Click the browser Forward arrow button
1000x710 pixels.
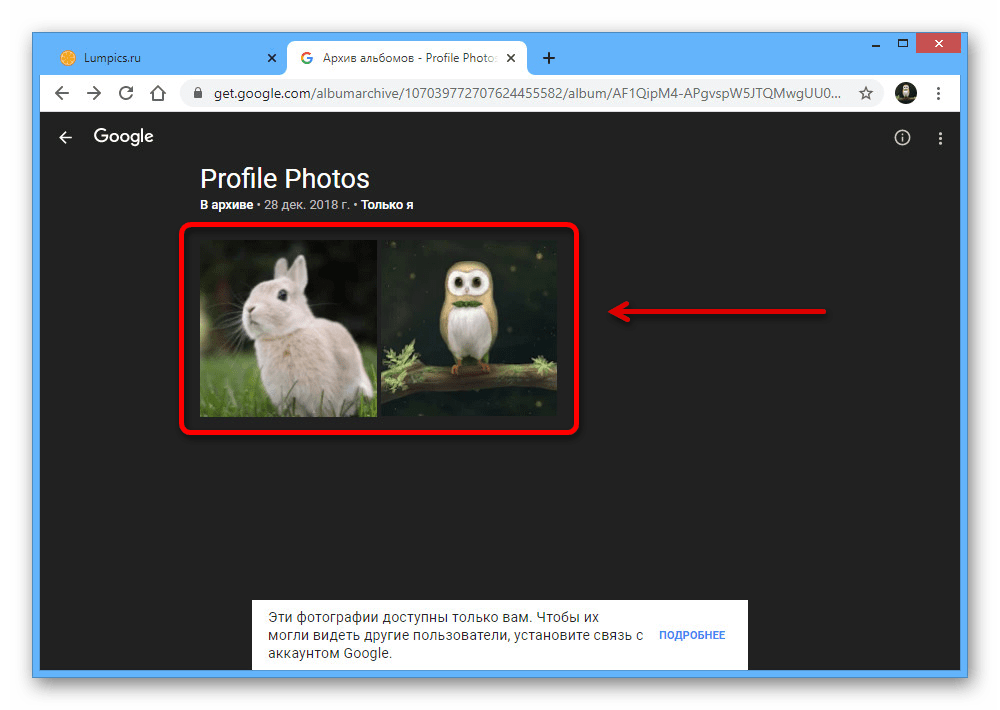[x=94, y=93]
